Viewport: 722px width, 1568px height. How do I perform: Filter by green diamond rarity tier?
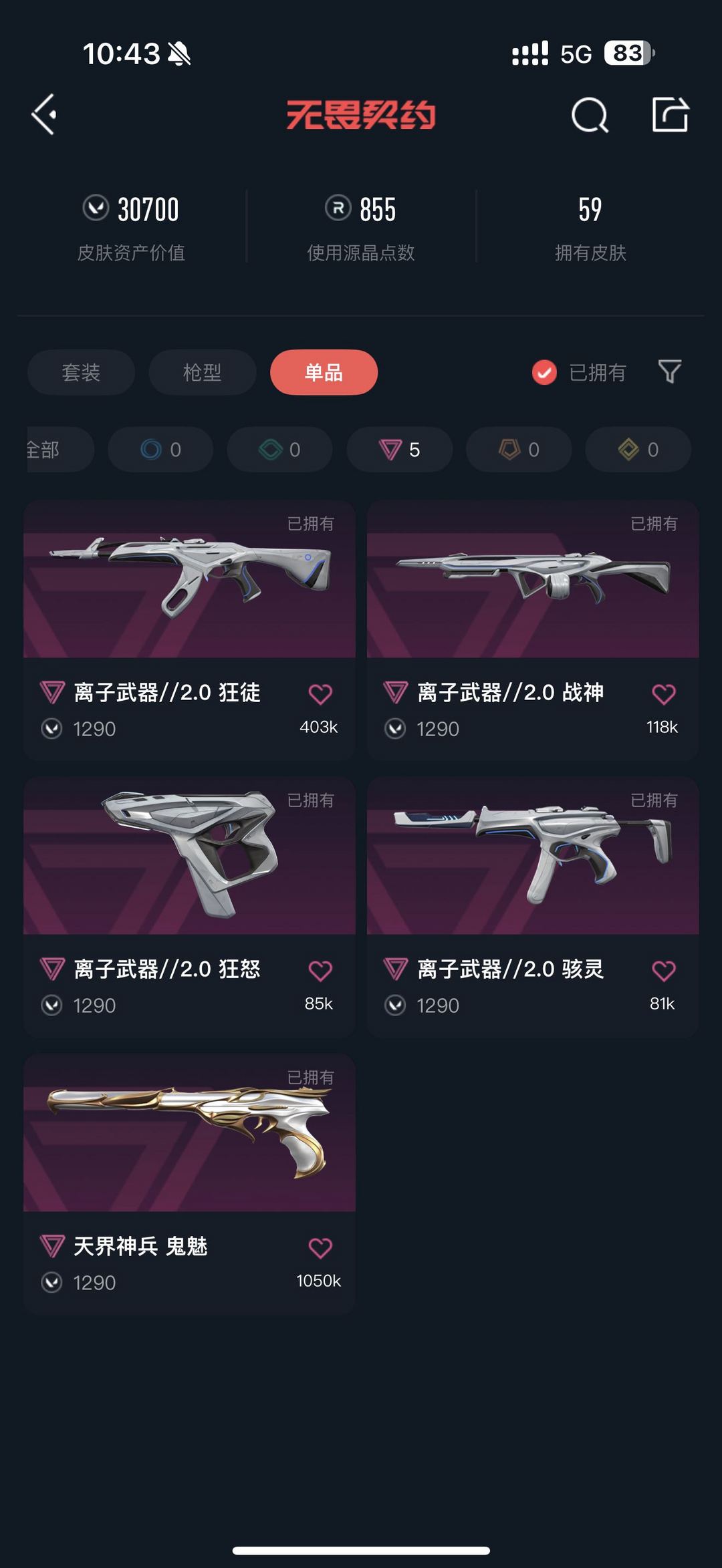(x=279, y=450)
